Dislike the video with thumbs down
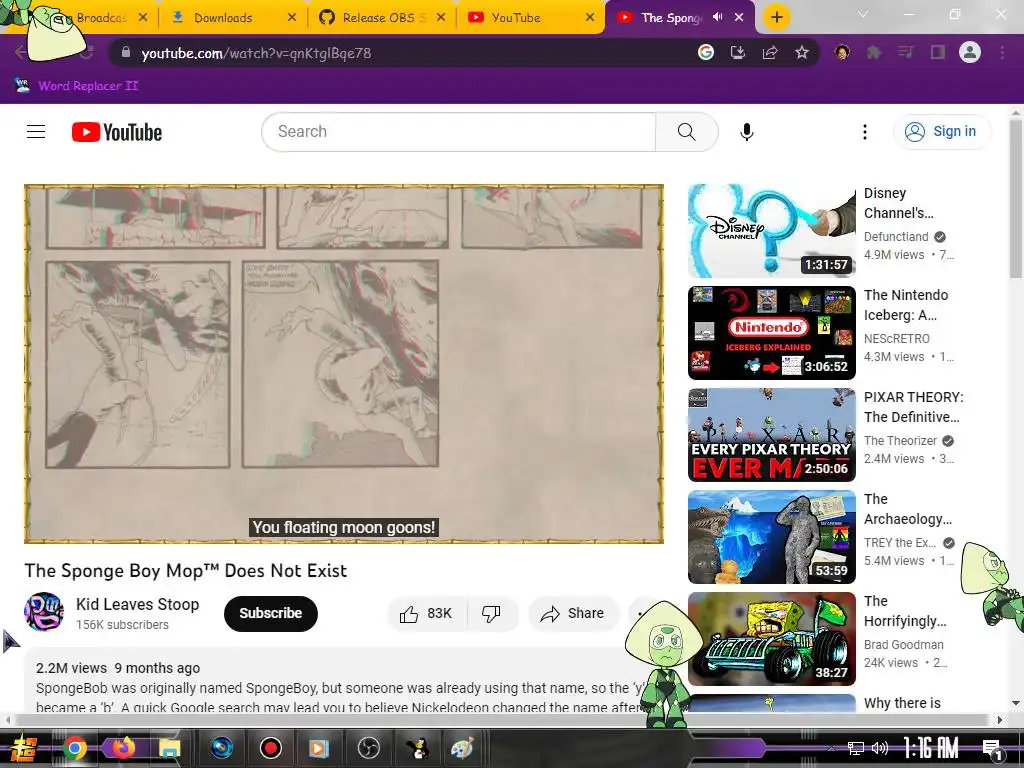The height and width of the screenshot is (768, 1024). tap(491, 613)
